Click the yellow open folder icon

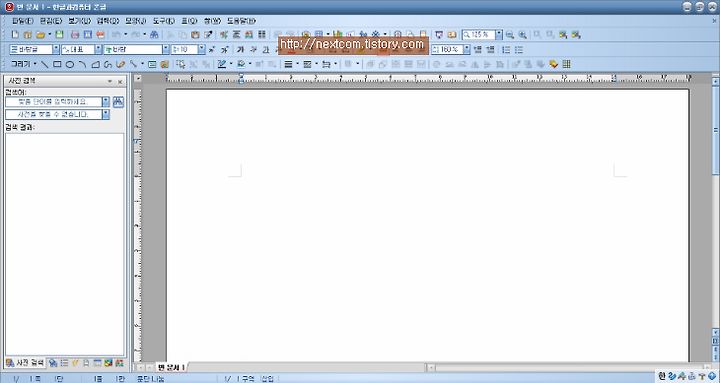tap(40, 34)
